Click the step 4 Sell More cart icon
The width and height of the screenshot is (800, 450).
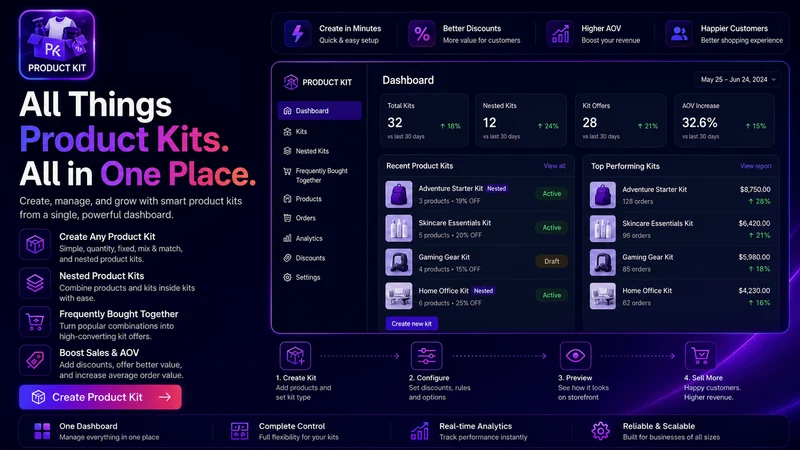(x=700, y=356)
